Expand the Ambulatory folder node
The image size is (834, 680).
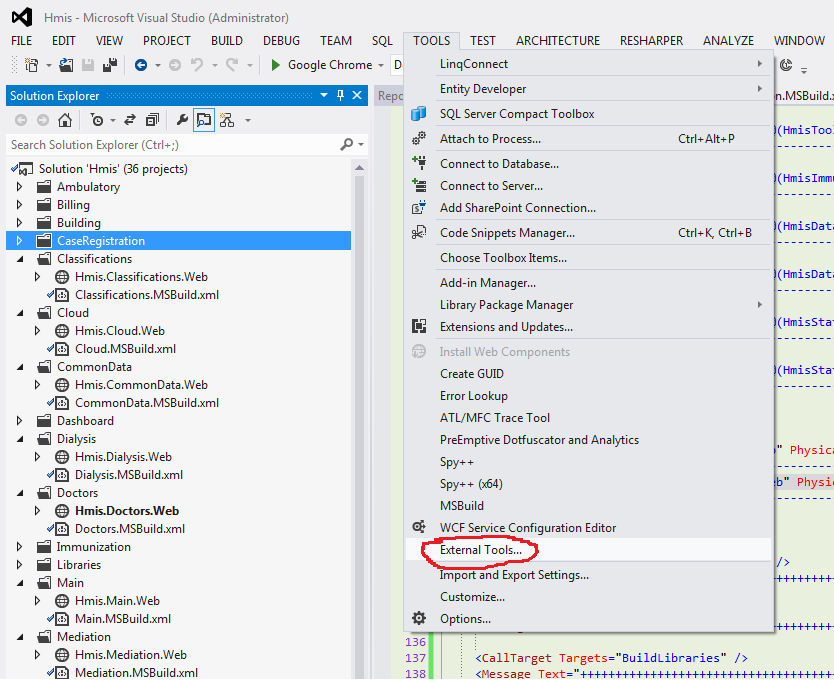19,187
